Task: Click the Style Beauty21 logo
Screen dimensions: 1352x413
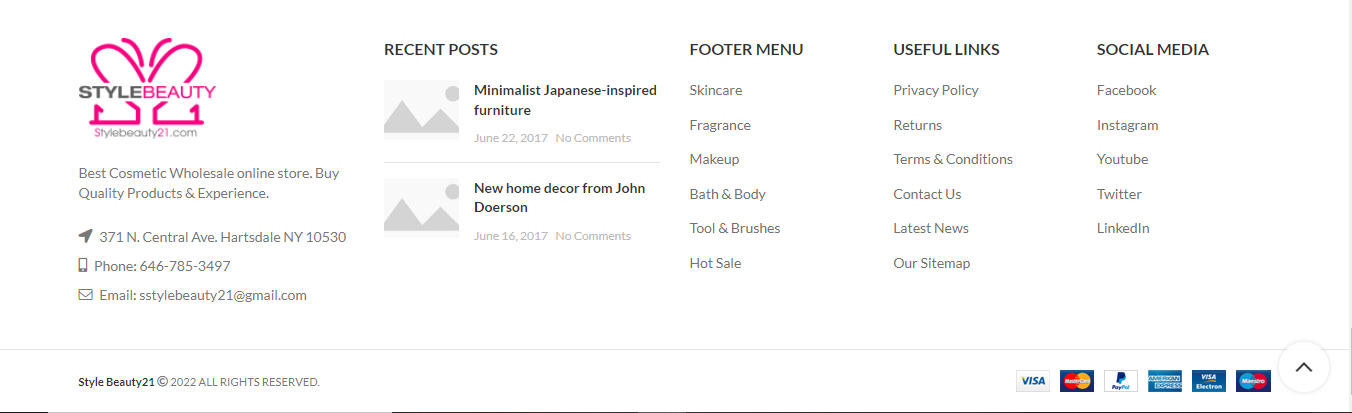Action: (148, 89)
